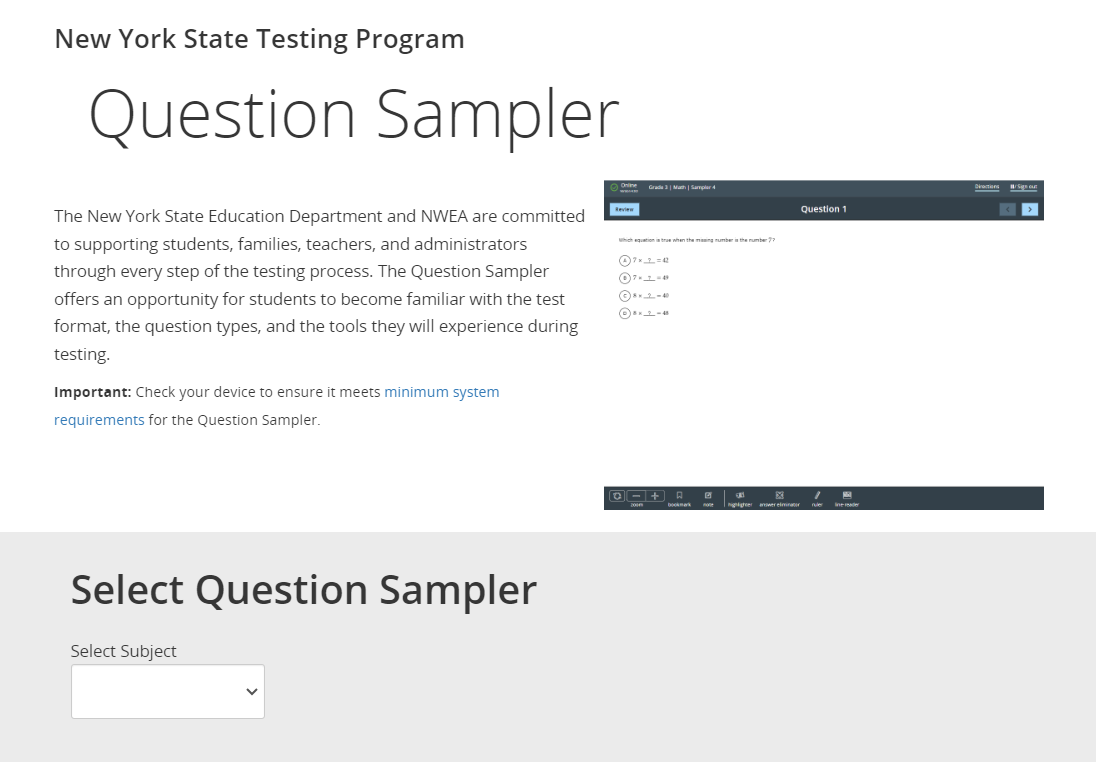Select the bookmark tool icon
Image resolution: width=1096 pixels, height=762 pixels.
pos(679,495)
